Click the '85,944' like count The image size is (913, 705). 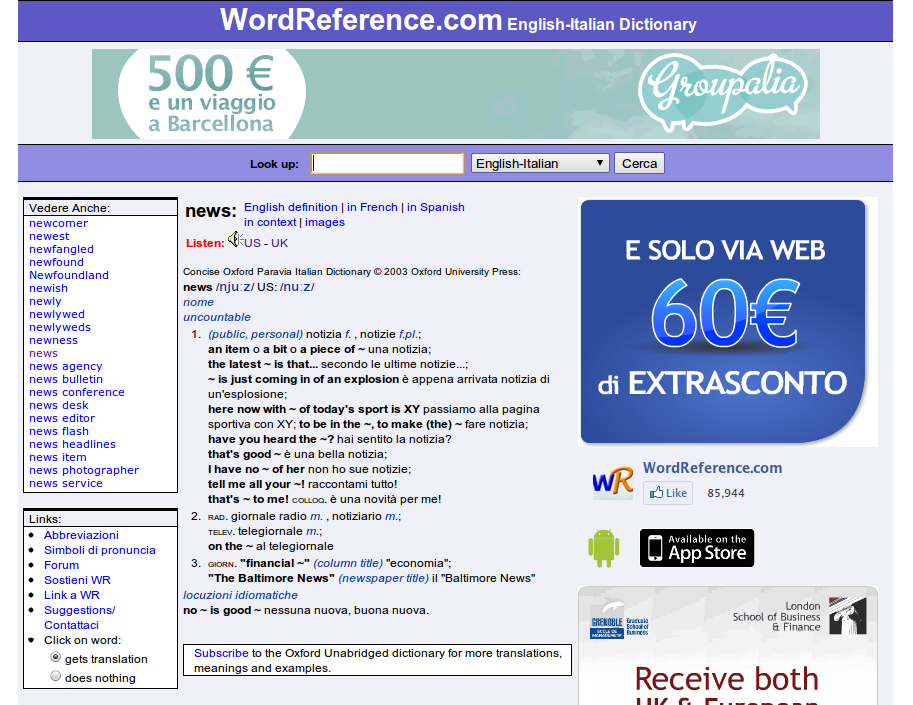click(726, 493)
